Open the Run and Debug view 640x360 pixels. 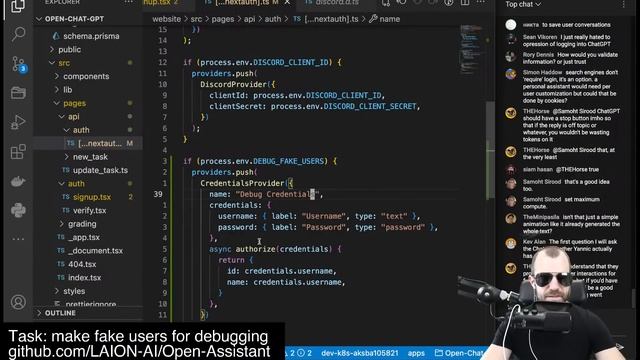[18, 122]
